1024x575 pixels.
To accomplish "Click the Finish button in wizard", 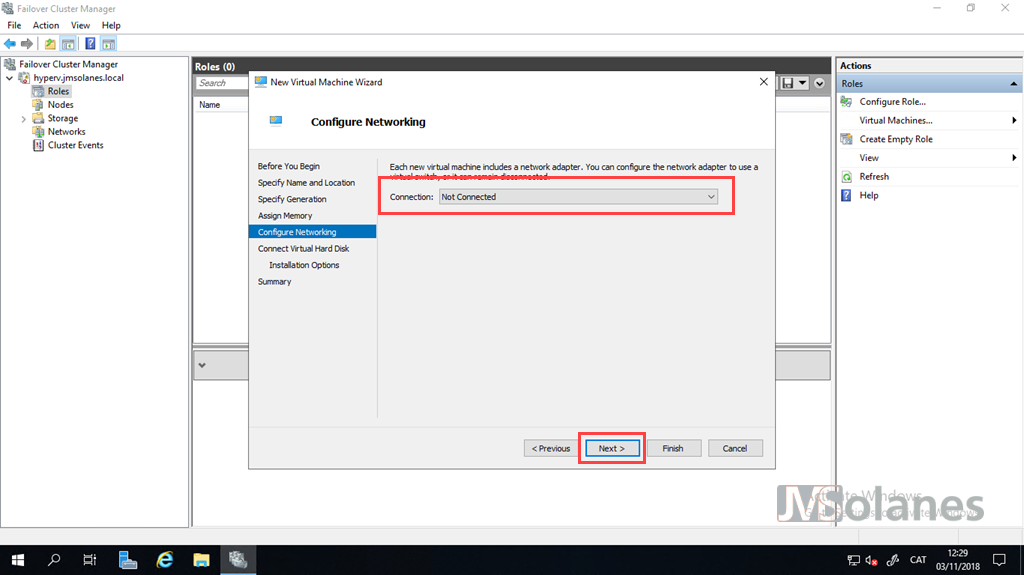I will point(673,448).
